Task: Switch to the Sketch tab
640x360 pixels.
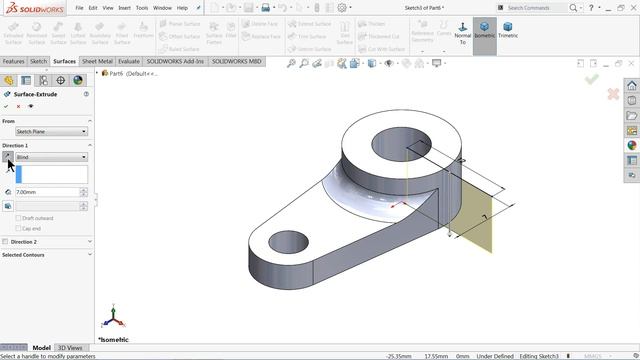Action: 39,61
